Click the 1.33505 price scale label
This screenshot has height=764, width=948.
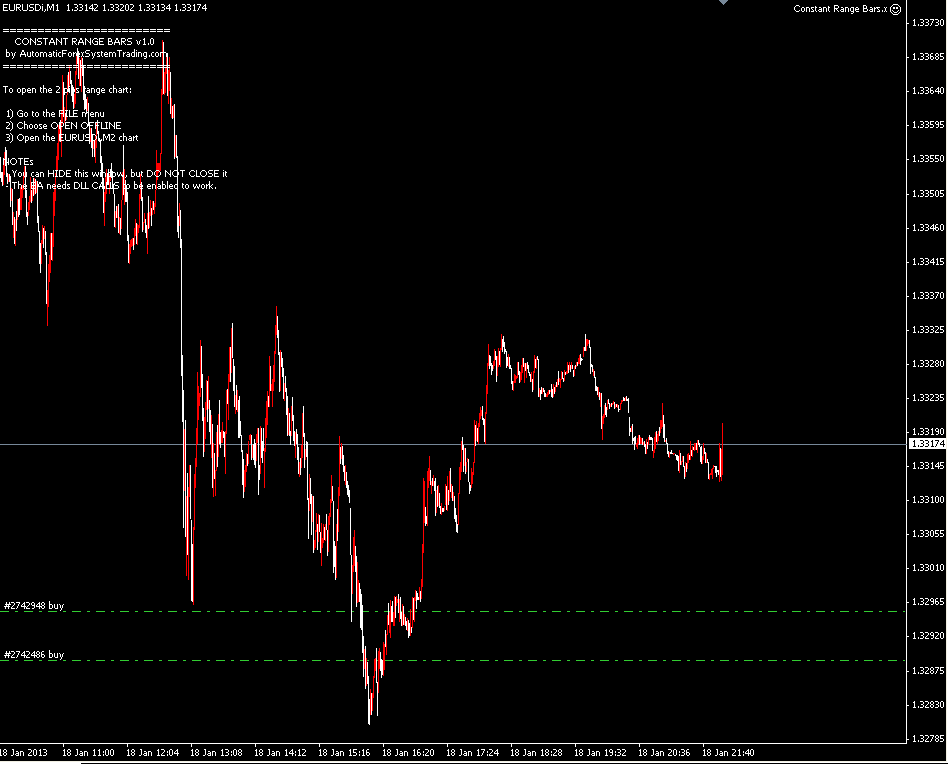pos(928,193)
